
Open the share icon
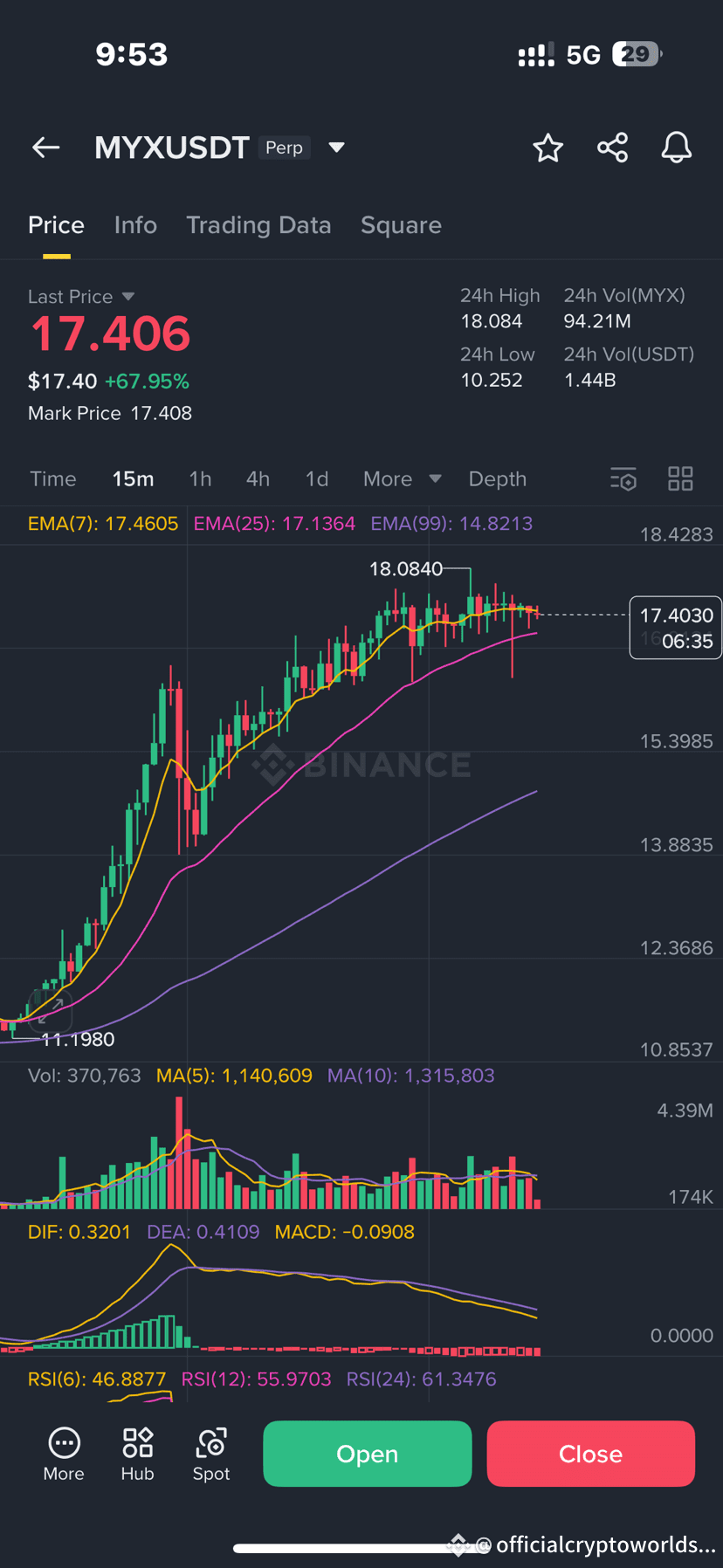[x=613, y=148]
